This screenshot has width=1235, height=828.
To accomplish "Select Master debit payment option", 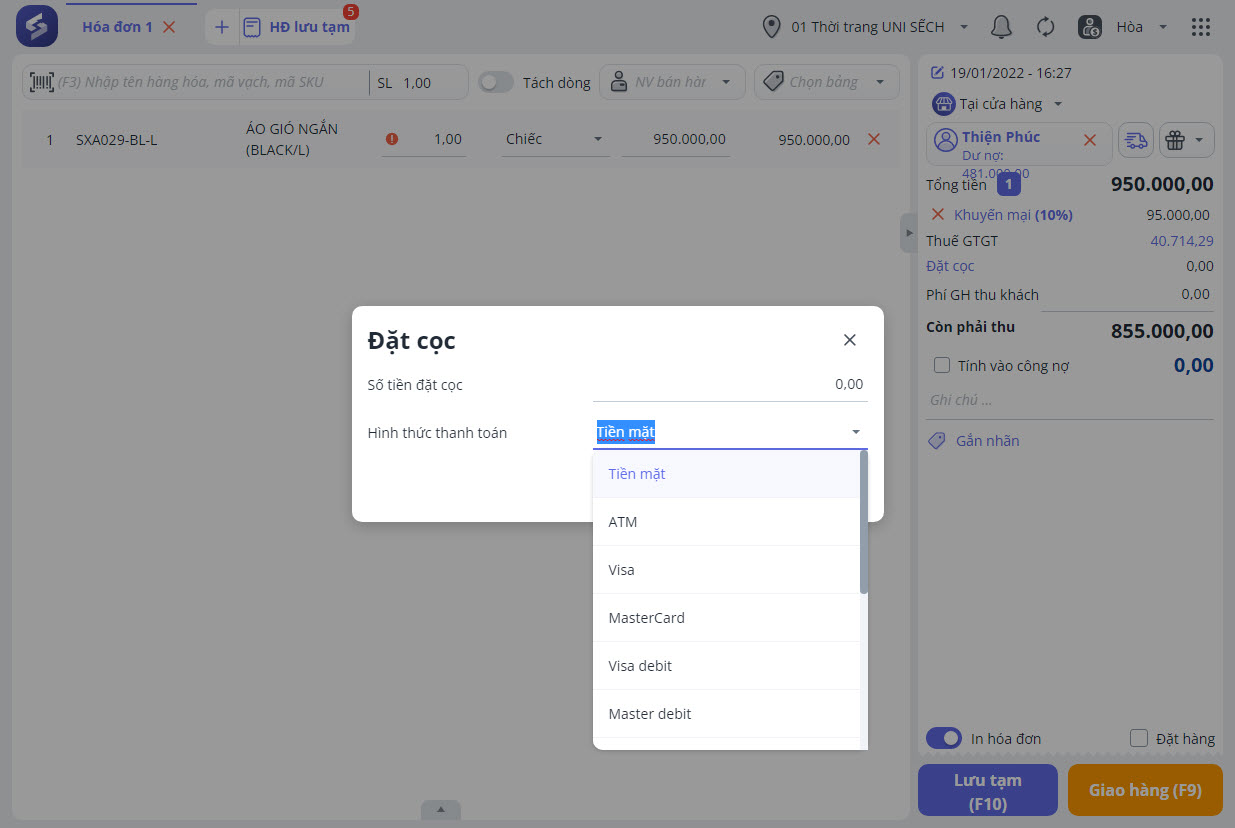I will (x=726, y=714).
